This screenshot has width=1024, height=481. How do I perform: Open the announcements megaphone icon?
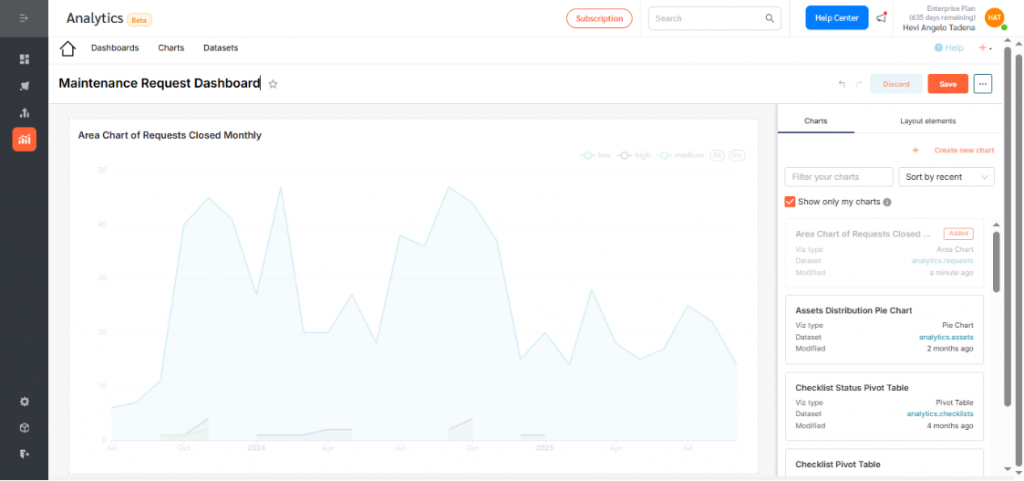[x=881, y=18]
